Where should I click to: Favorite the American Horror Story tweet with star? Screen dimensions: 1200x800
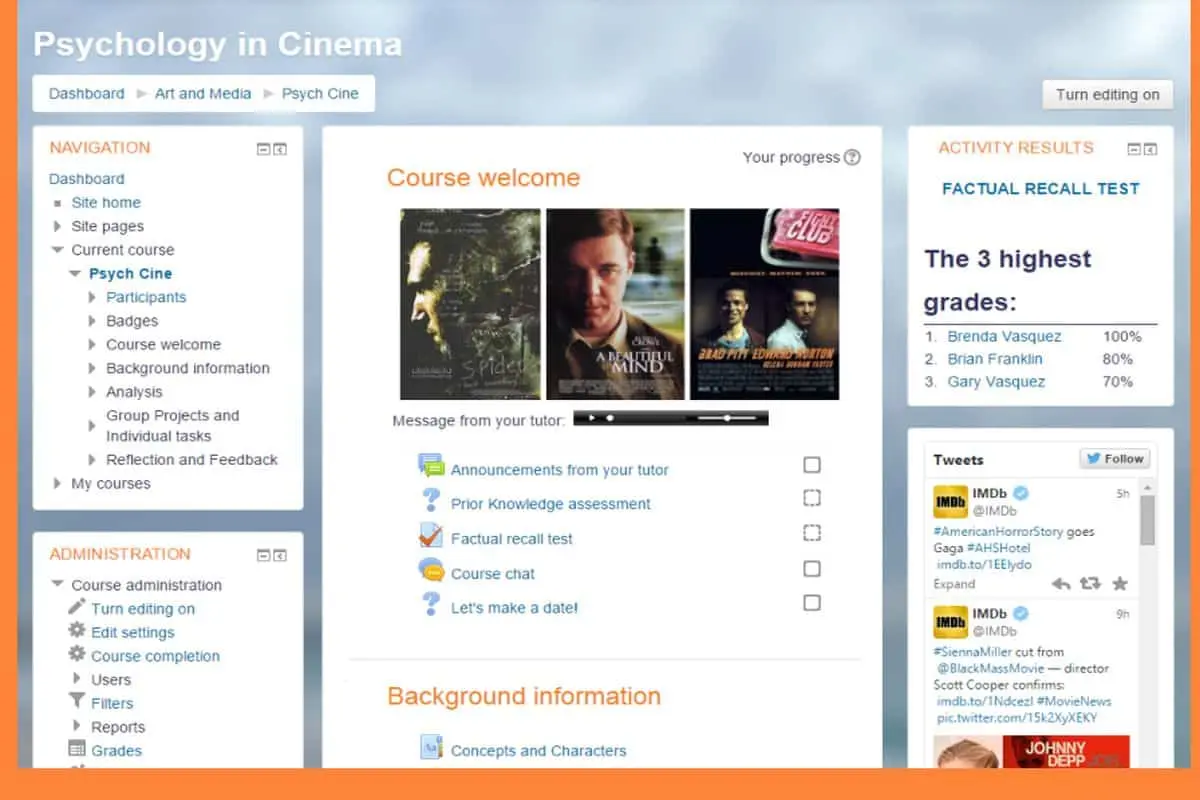[x=1120, y=584]
